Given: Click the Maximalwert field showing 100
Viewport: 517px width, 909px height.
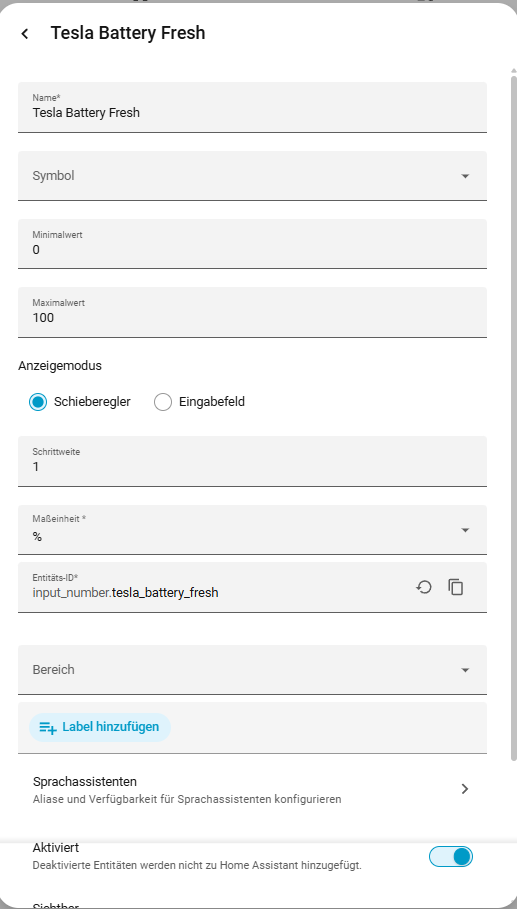Looking at the screenshot, I should coord(253,312).
